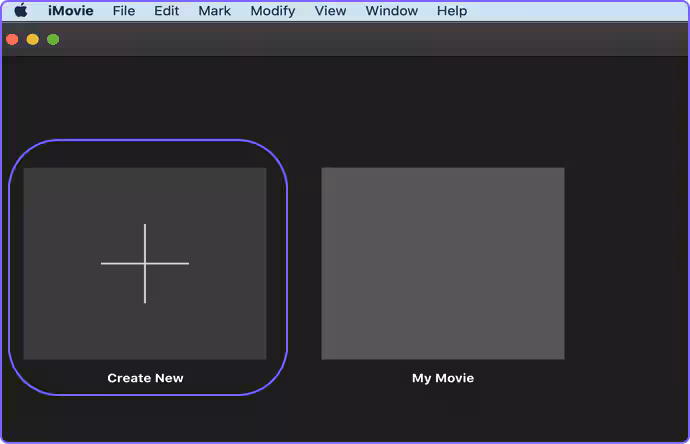This screenshot has width=690, height=444.
Task: Minimize the window with the yellow button
Action: pyautogui.click(x=33, y=40)
